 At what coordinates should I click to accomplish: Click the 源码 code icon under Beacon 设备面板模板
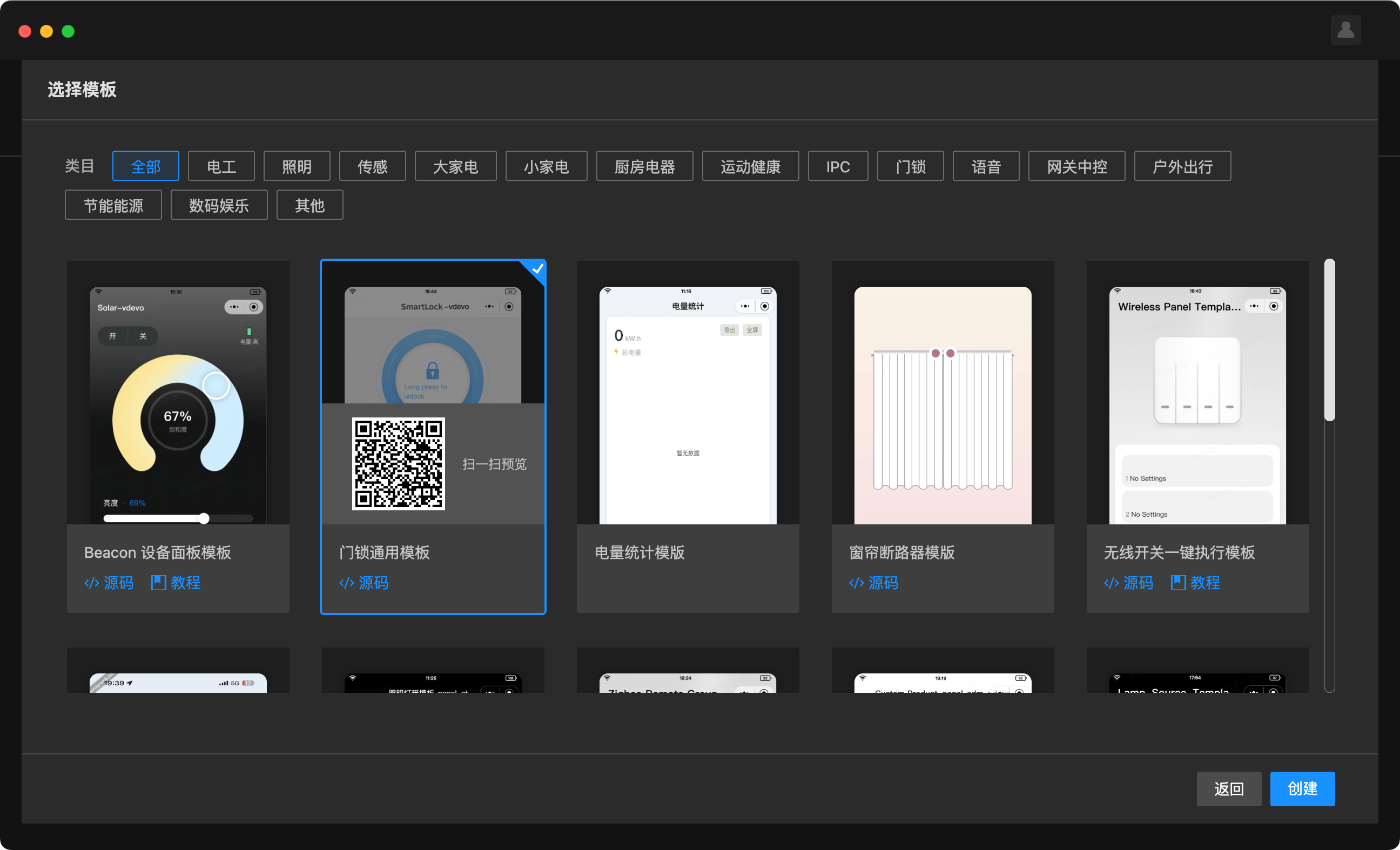[x=91, y=583]
